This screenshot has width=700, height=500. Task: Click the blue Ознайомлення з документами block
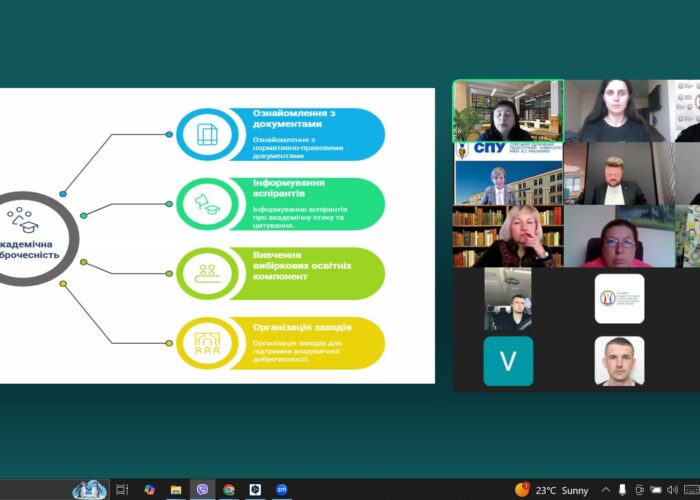(280, 134)
